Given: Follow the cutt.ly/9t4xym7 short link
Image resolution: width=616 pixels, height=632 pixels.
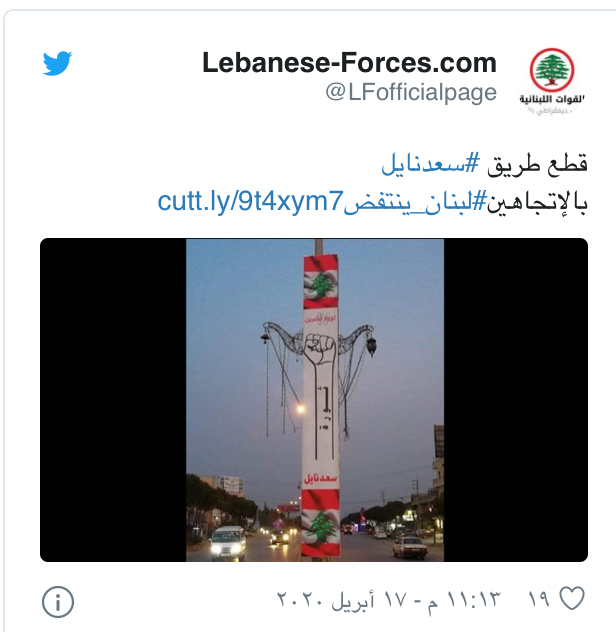Looking at the screenshot, I should tap(250, 201).
